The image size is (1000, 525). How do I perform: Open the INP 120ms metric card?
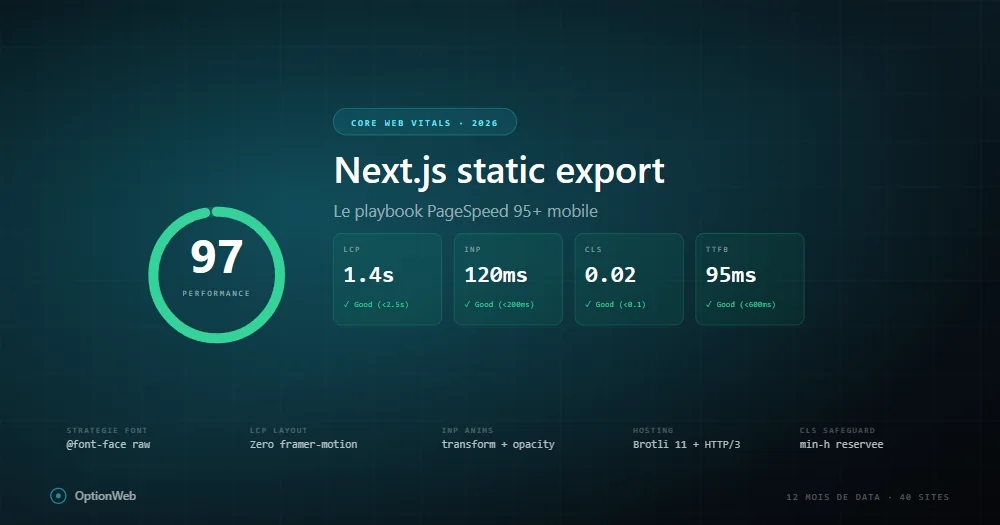[x=508, y=279]
